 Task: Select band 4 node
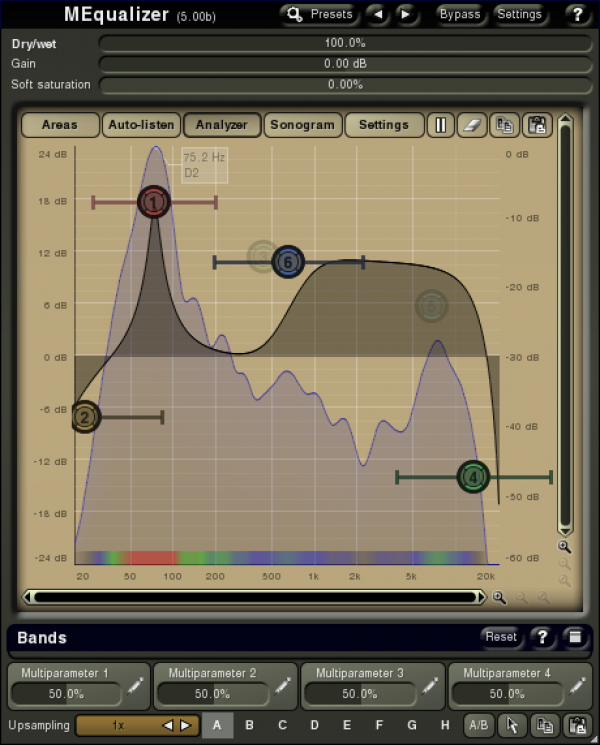point(473,477)
